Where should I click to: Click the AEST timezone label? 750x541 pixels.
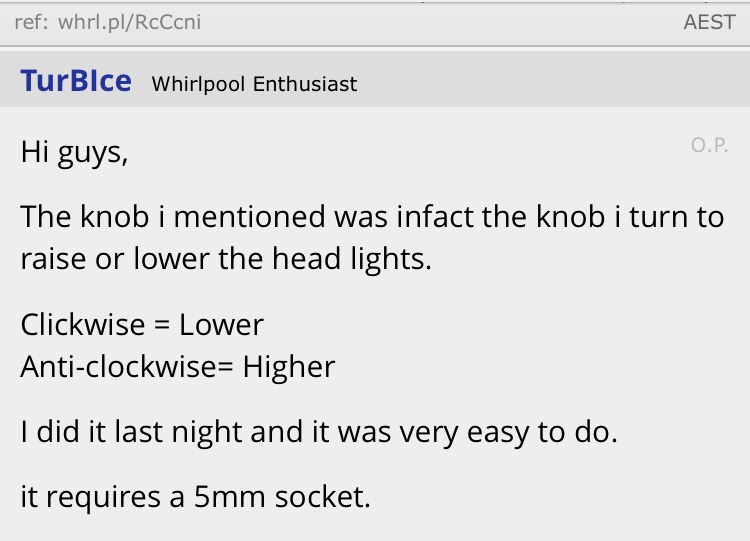click(709, 22)
